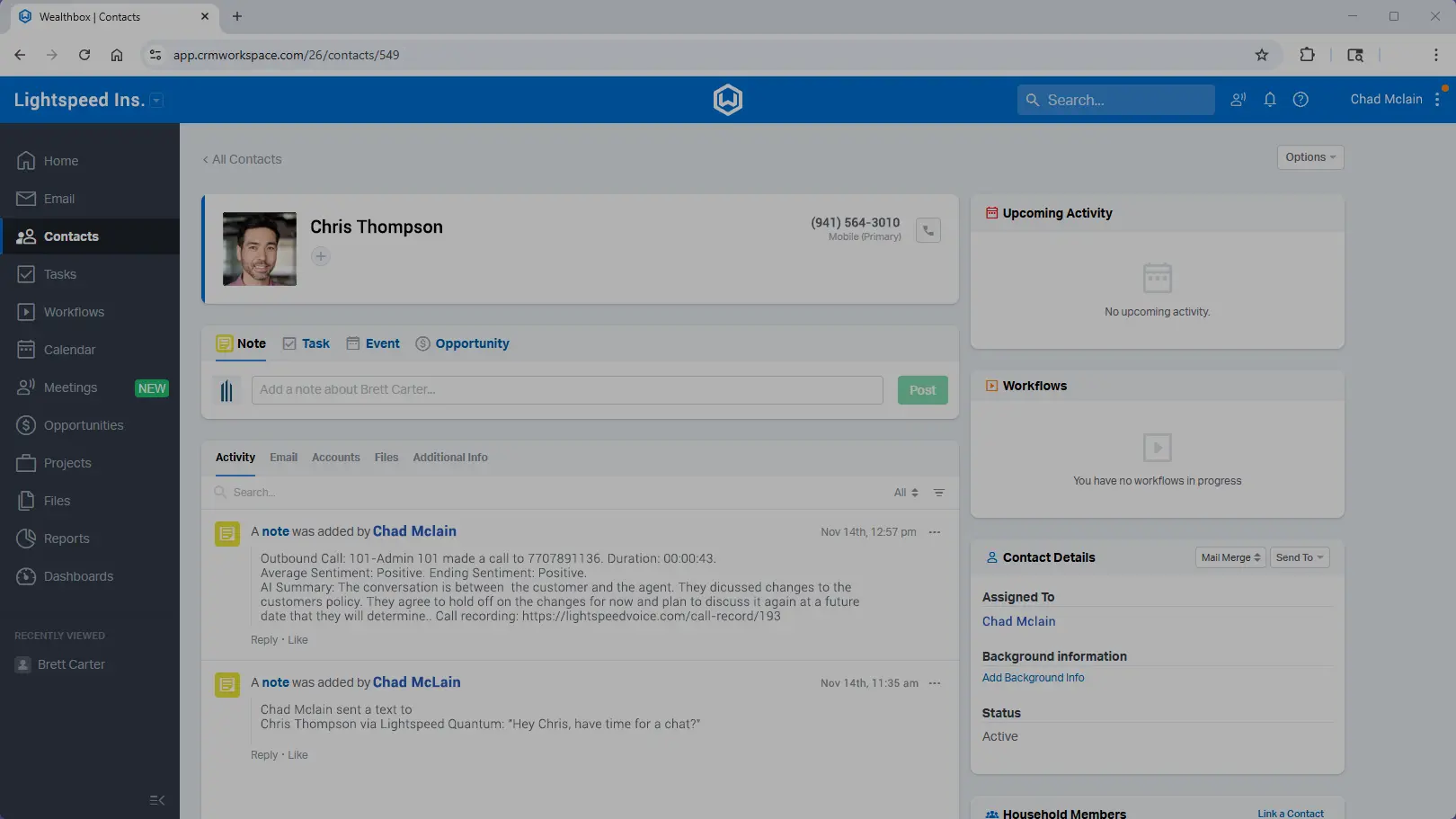Open the Options dropdown
Viewport: 1456px width, 819px height.
point(1310,157)
